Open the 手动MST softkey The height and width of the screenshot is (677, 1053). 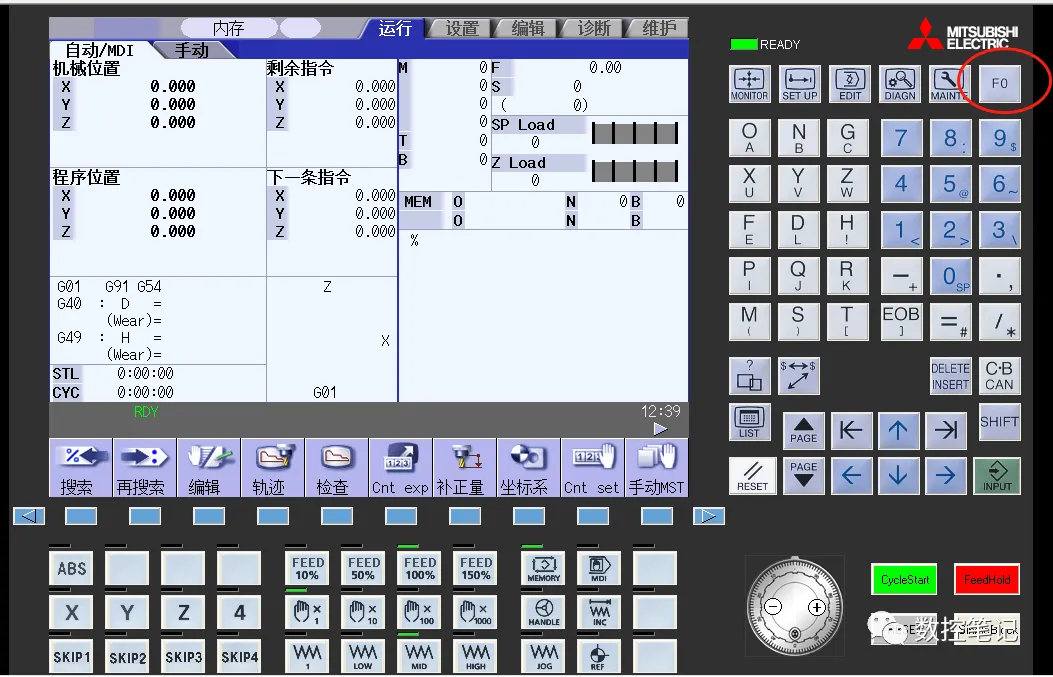656,468
